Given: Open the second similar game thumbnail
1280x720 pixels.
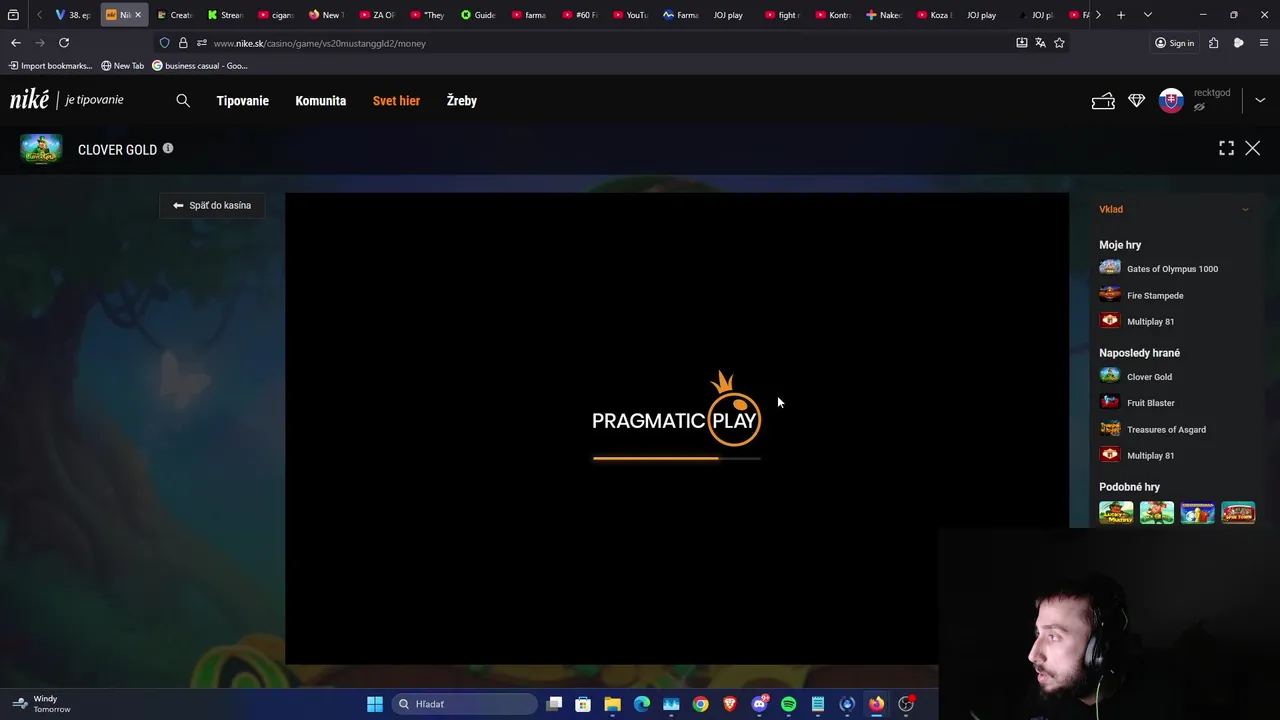Looking at the screenshot, I should point(1157,513).
